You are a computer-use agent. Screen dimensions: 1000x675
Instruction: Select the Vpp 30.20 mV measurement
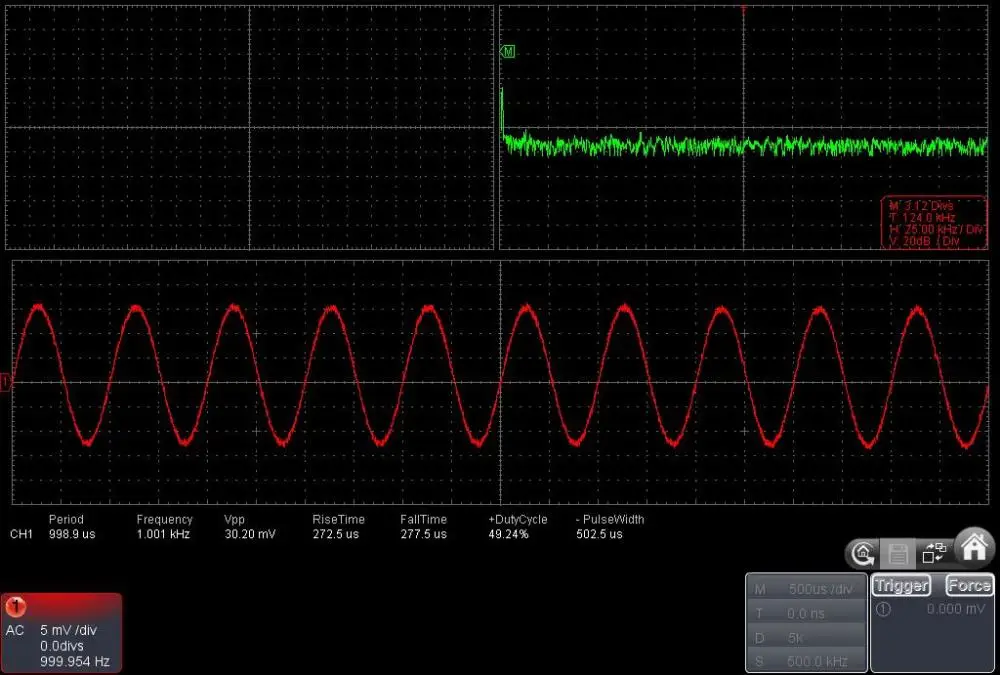point(249,527)
